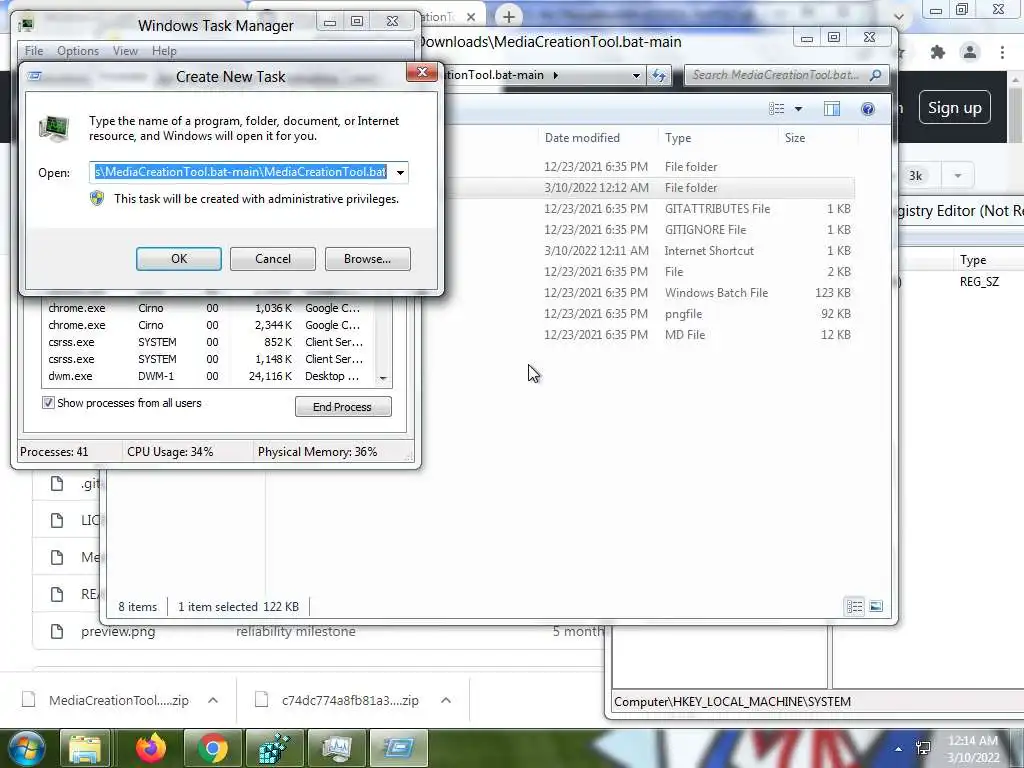Open a new Chrome tab with plus
Image resolution: width=1024 pixels, height=768 pixels.
click(x=509, y=16)
